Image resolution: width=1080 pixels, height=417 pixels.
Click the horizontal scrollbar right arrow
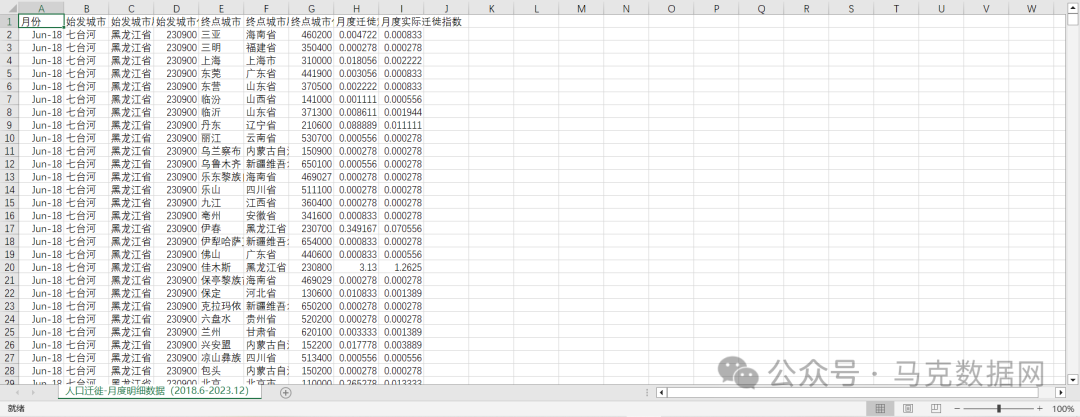(x=1061, y=392)
